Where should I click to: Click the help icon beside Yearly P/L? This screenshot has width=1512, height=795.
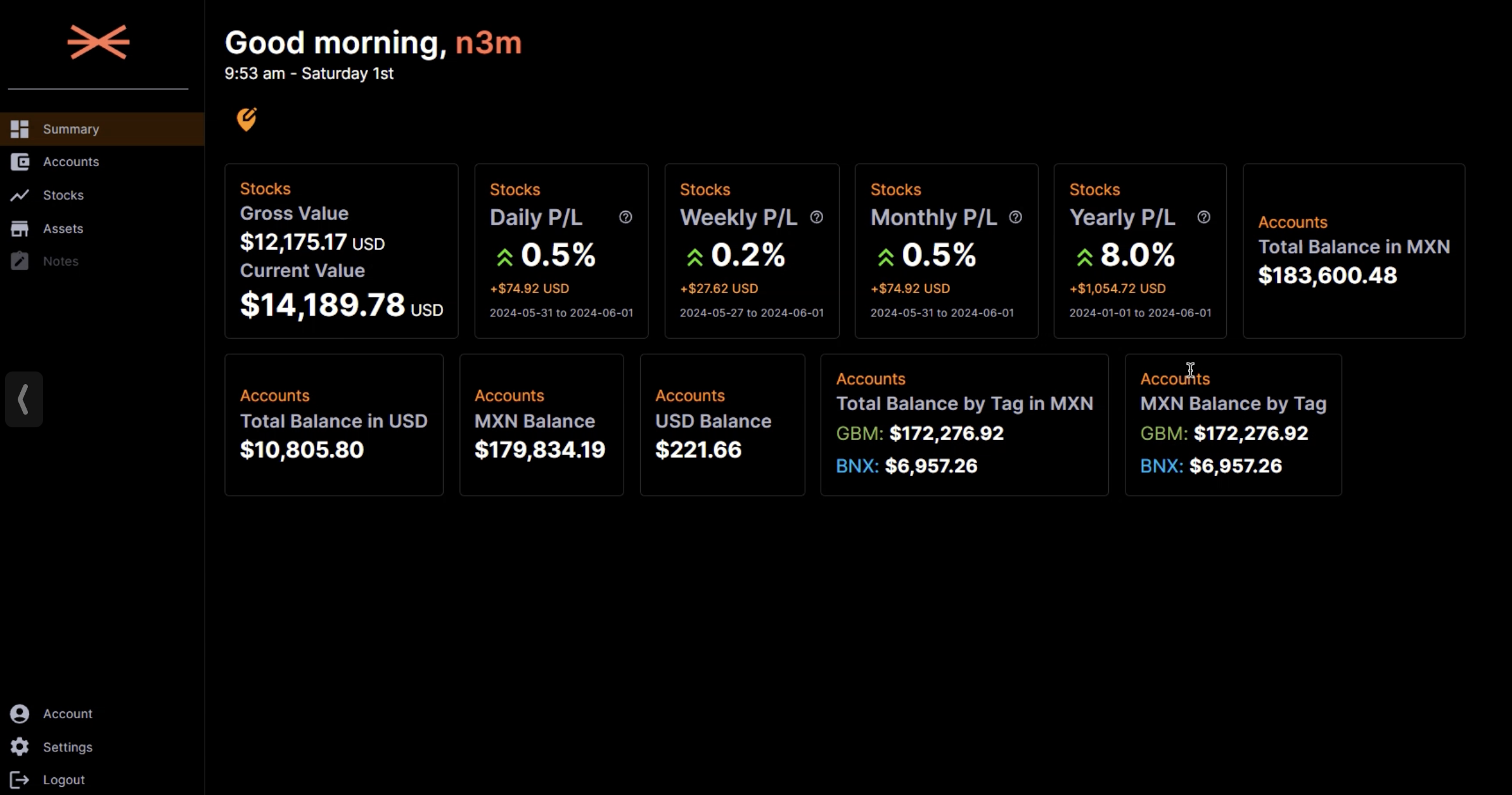point(1203,217)
